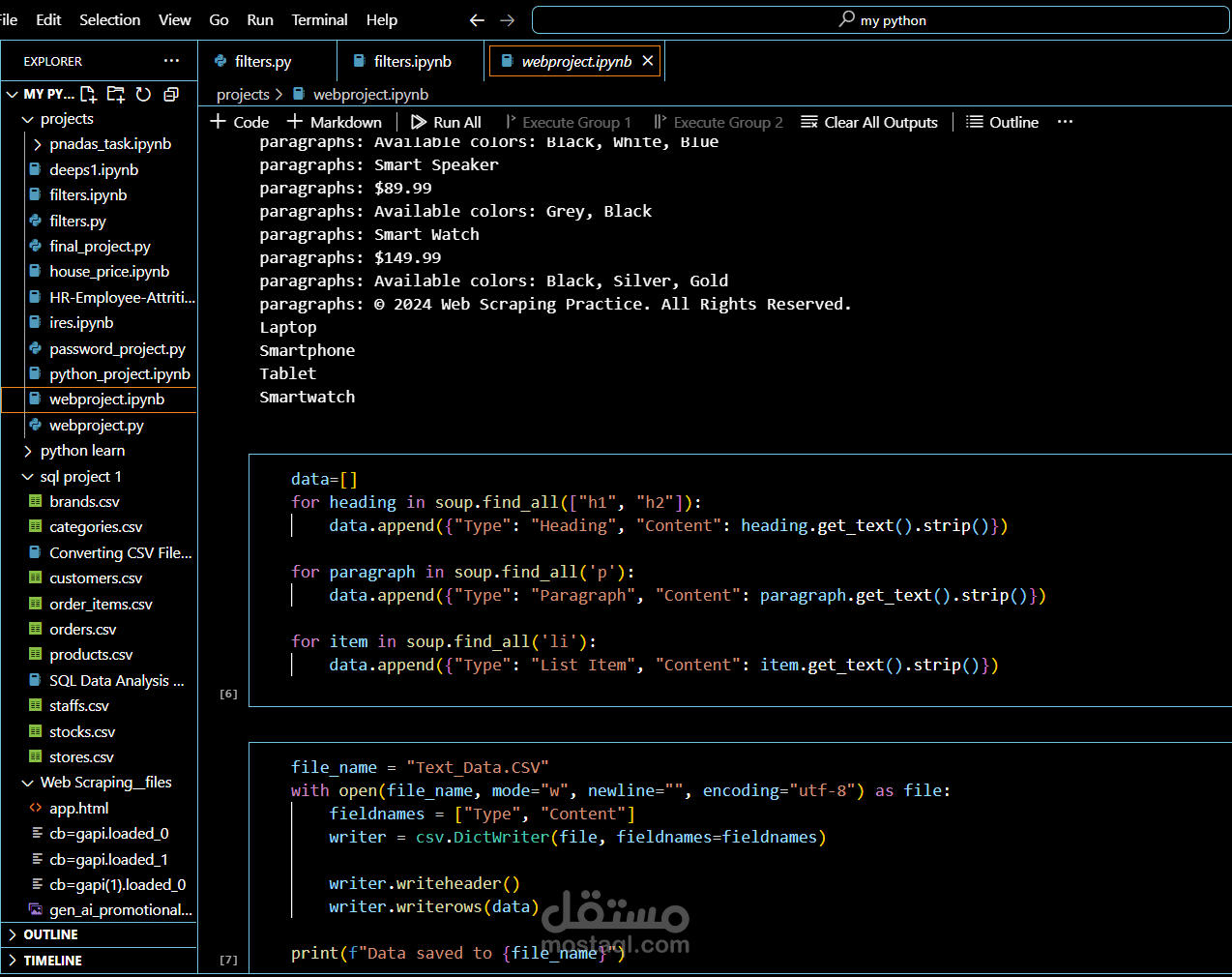The width and height of the screenshot is (1232, 977).
Task: Close the webproject.ipynb tab
Action: 648,61
